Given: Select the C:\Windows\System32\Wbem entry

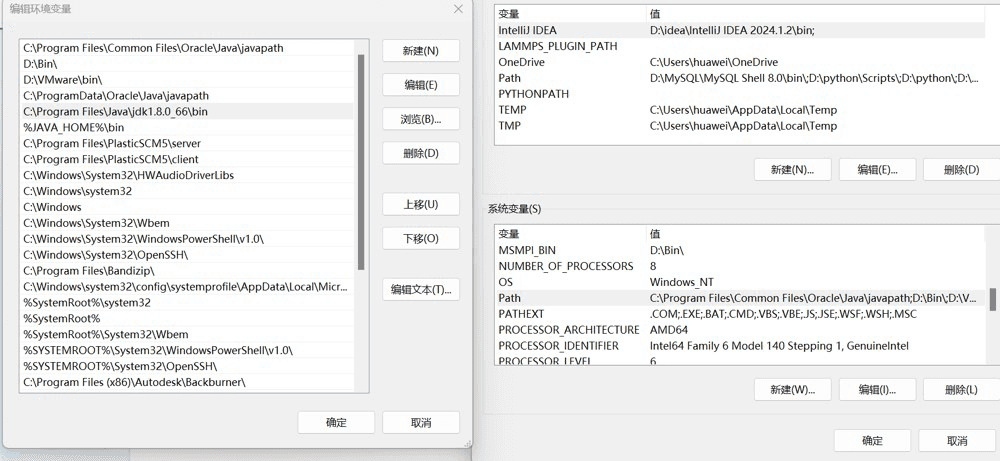Looking at the screenshot, I should (x=186, y=223).
